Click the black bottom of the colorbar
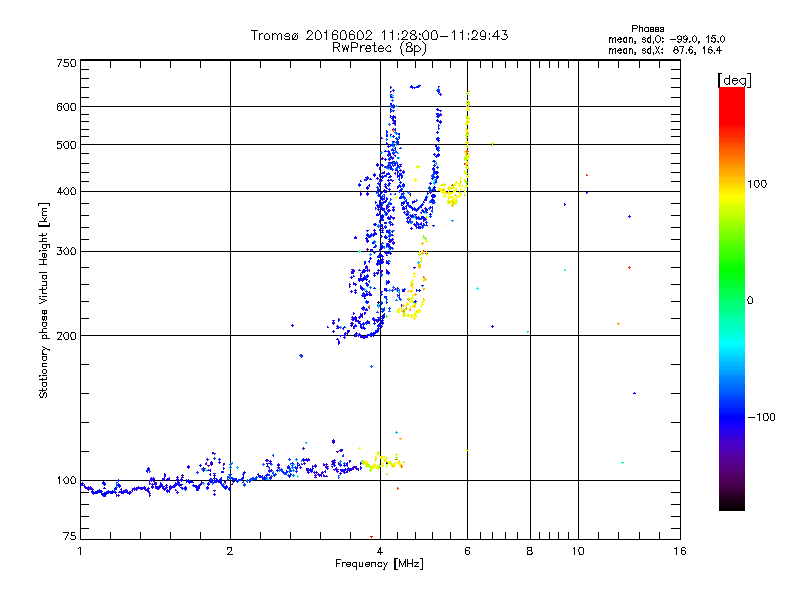Image resolution: width=800 pixels, height=600 pixels. 732,503
